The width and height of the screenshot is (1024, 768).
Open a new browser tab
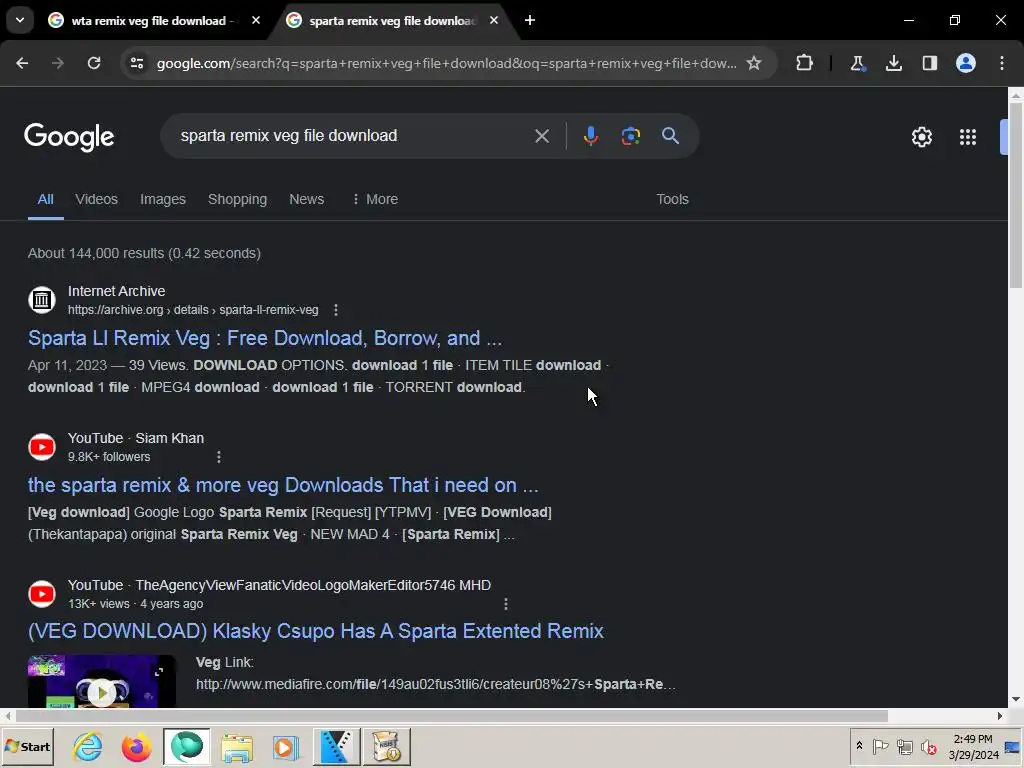pos(530,20)
